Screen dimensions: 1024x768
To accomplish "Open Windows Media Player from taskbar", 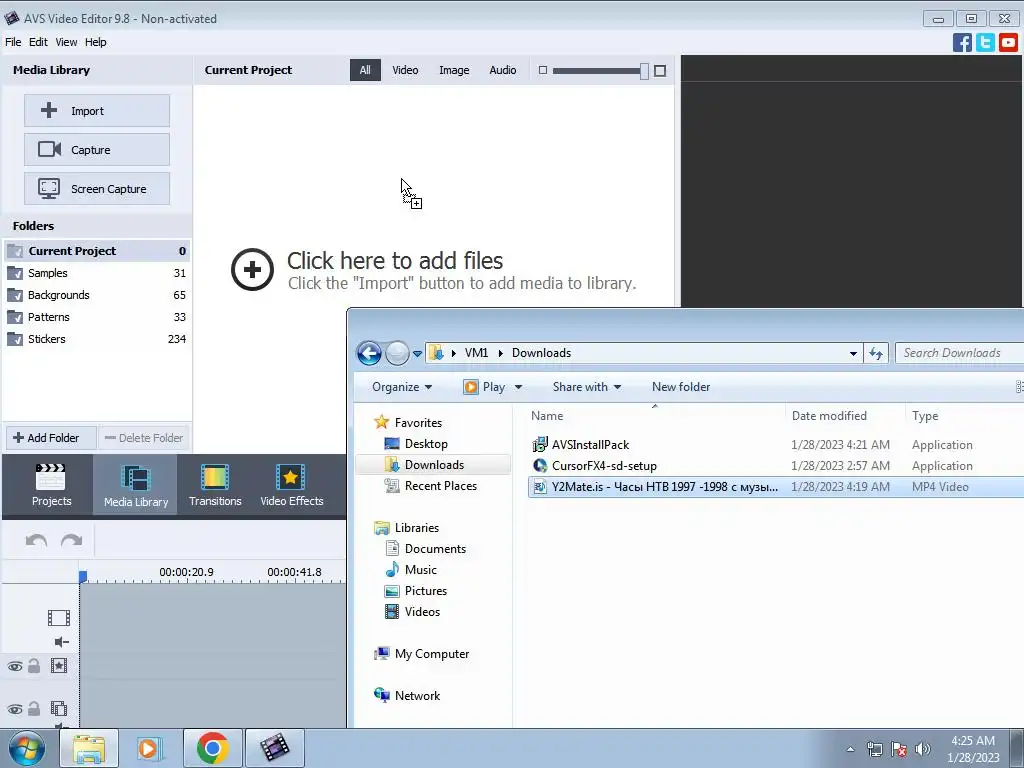I will [x=148, y=748].
